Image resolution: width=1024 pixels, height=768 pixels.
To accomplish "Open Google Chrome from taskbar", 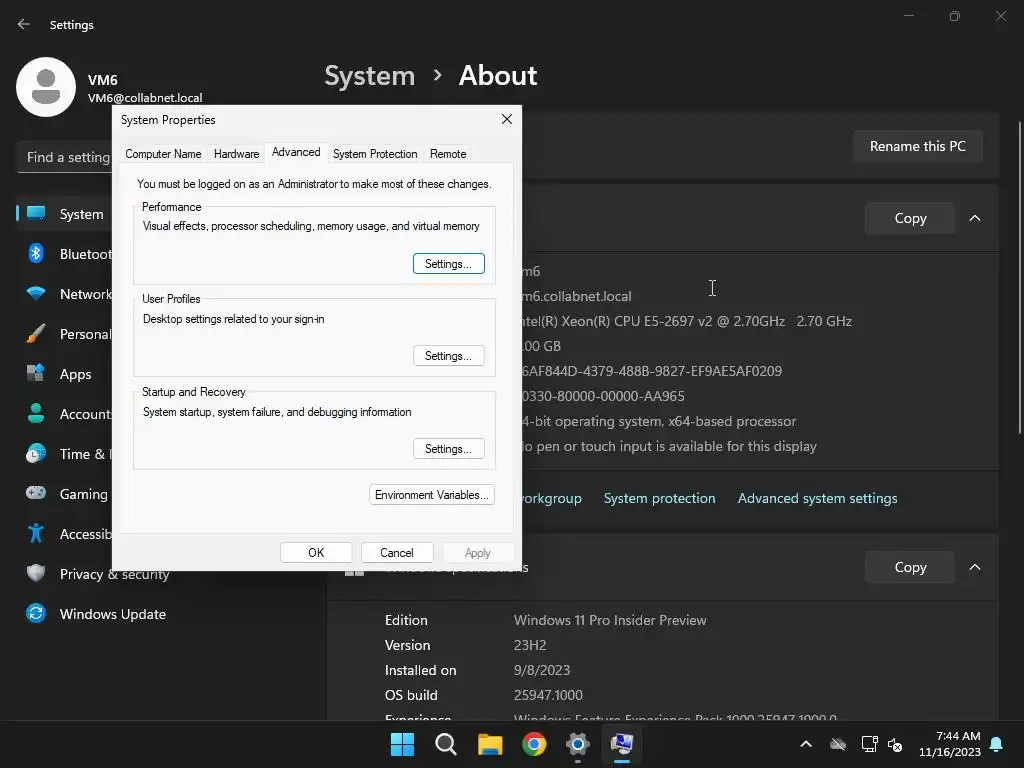I will click(x=534, y=744).
